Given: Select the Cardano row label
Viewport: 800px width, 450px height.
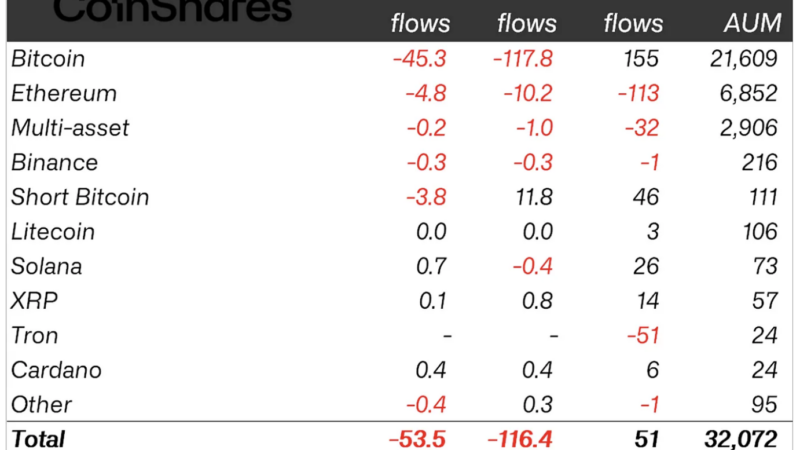Looking at the screenshot, I should pyautogui.click(x=56, y=370).
